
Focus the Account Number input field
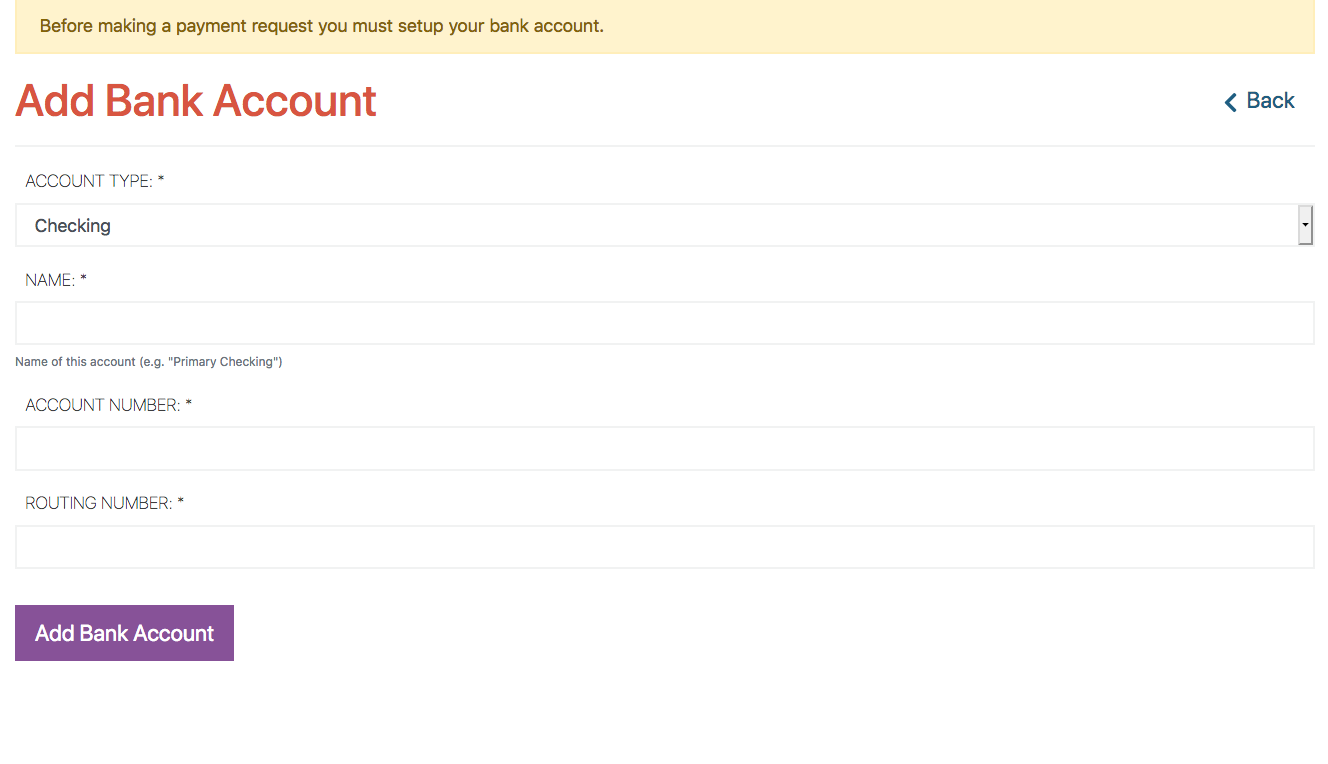coord(664,448)
